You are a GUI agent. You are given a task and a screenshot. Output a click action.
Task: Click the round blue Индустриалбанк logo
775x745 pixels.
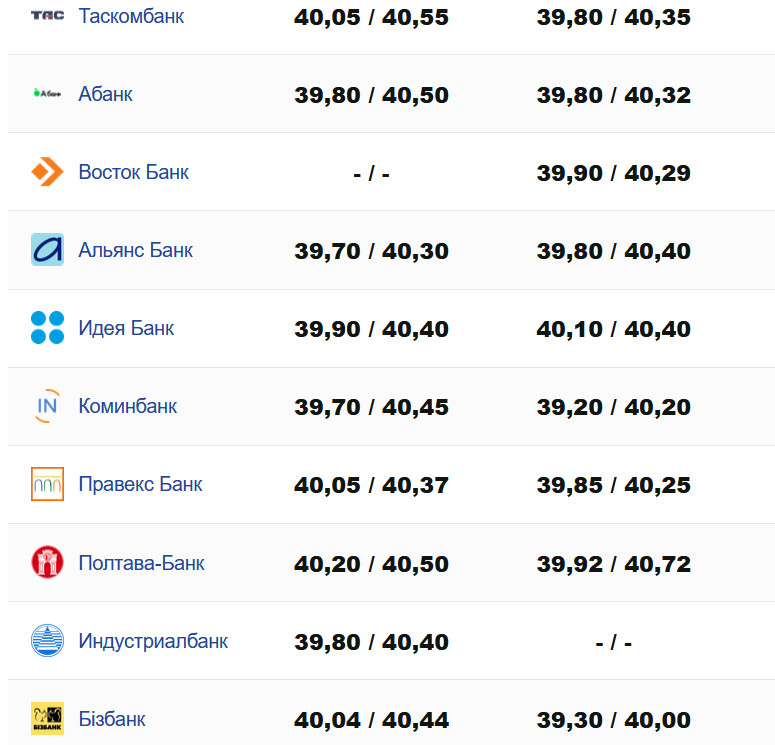[47, 640]
